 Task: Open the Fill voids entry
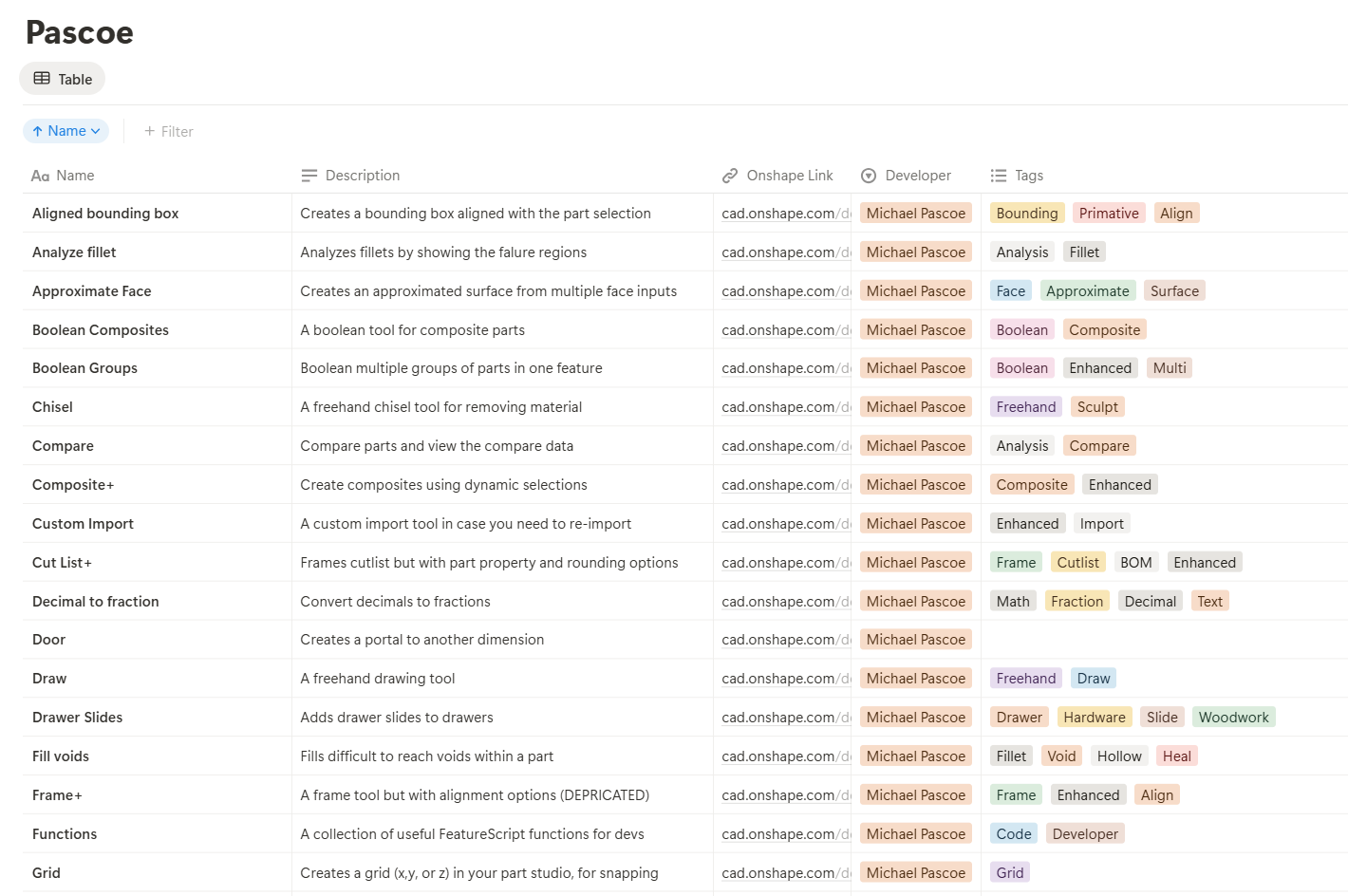[x=61, y=756]
